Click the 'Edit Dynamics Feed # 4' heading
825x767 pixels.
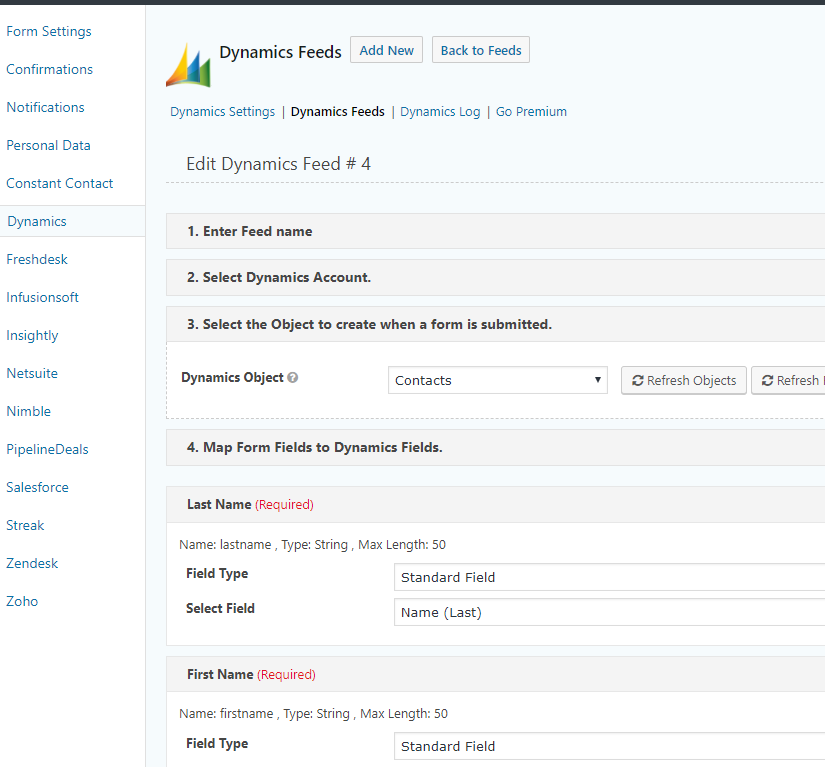(278, 164)
